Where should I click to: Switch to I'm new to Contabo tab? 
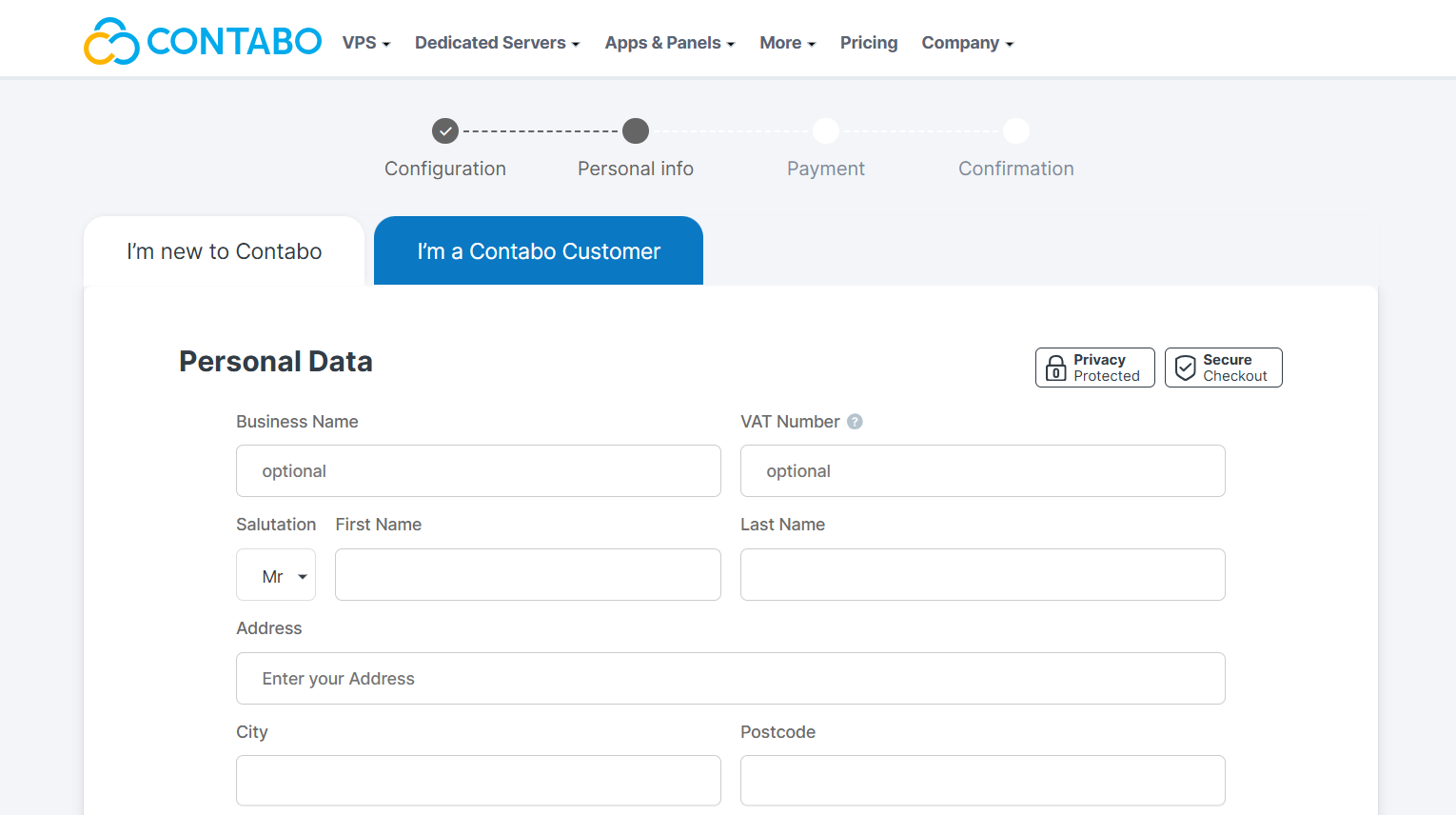pyautogui.click(x=225, y=251)
